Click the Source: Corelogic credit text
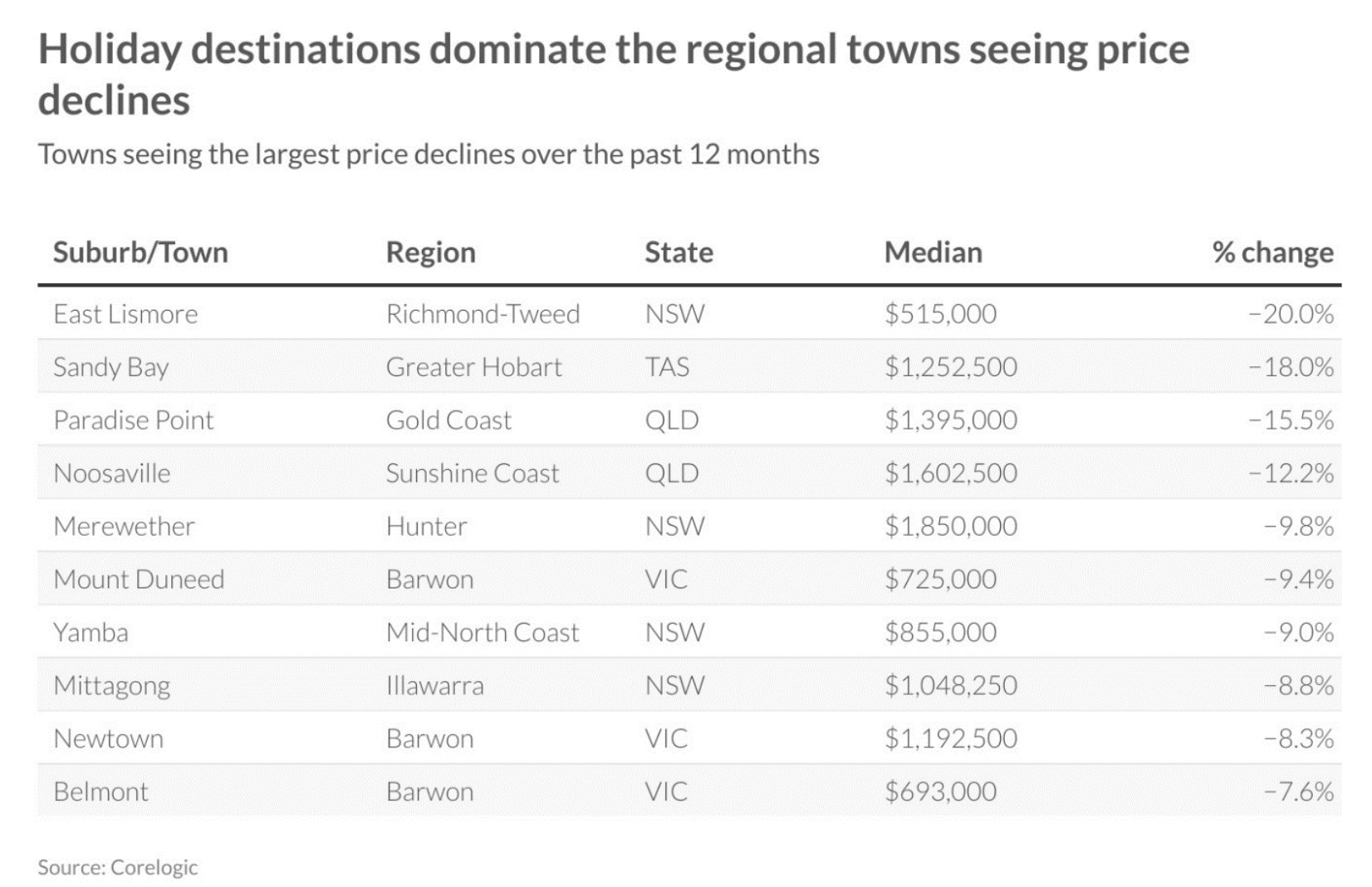Image resolution: width=1372 pixels, height=887 pixels. pos(117,868)
